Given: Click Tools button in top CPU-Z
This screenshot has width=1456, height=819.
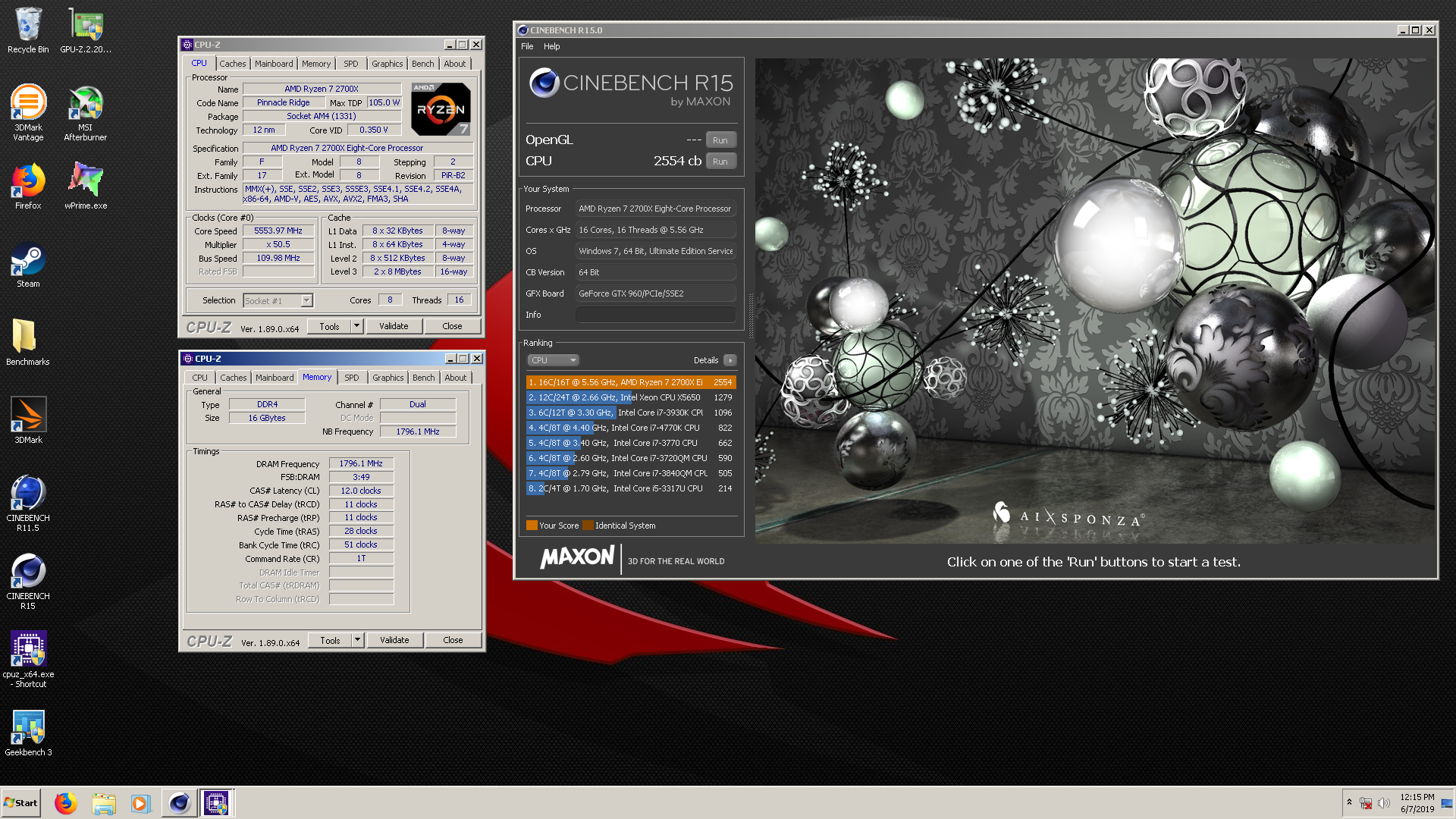Looking at the screenshot, I should click(329, 326).
